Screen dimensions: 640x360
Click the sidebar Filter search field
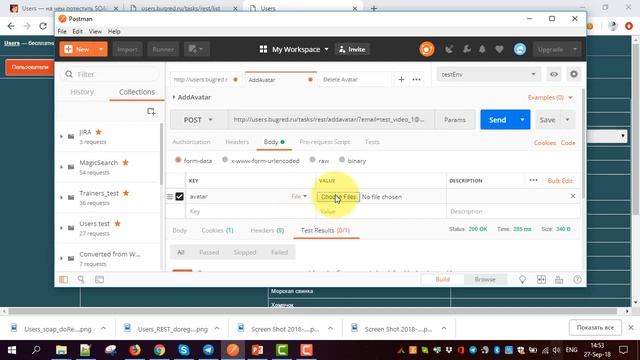[110, 74]
